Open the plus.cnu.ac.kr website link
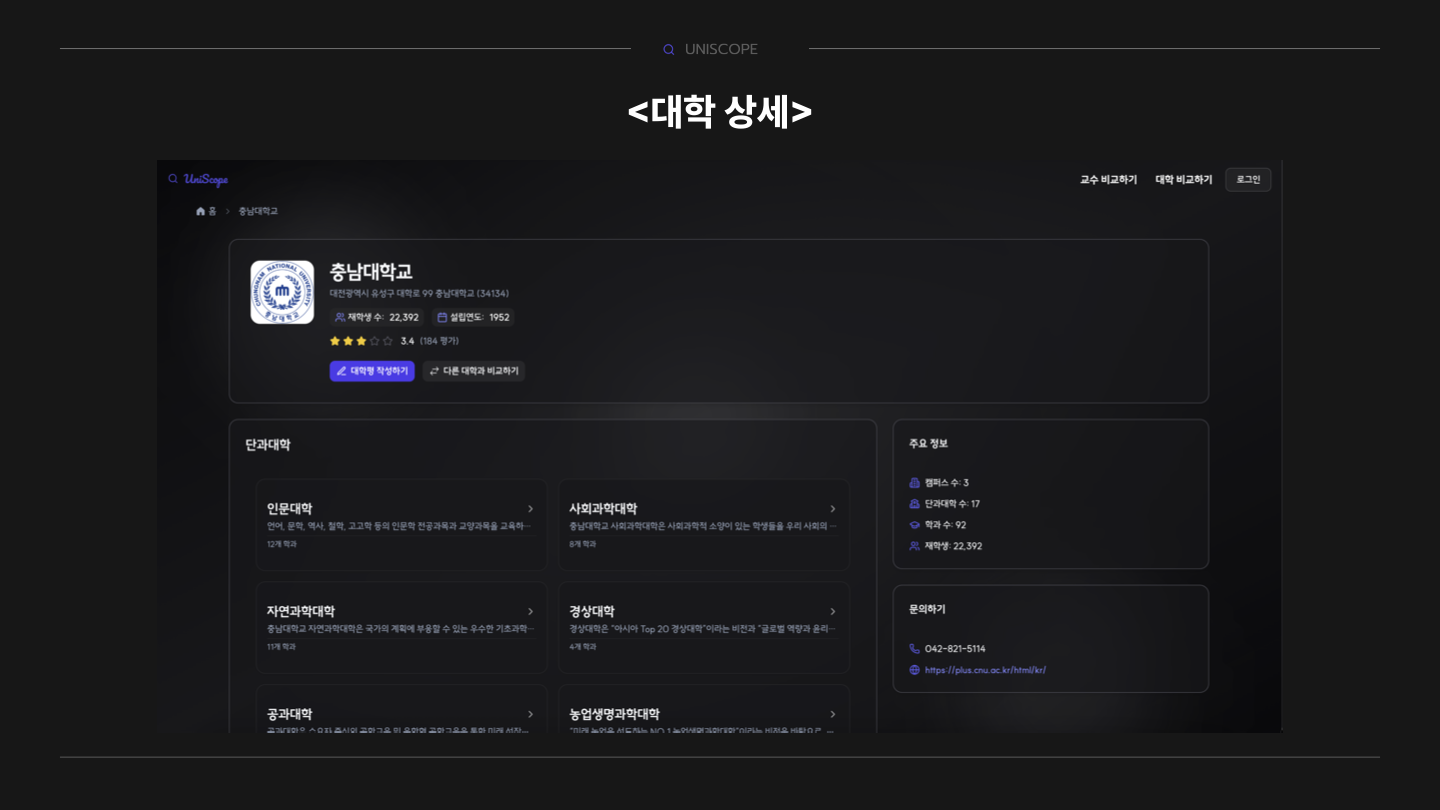This screenshot has height=810, width=1440. point(985,670)
